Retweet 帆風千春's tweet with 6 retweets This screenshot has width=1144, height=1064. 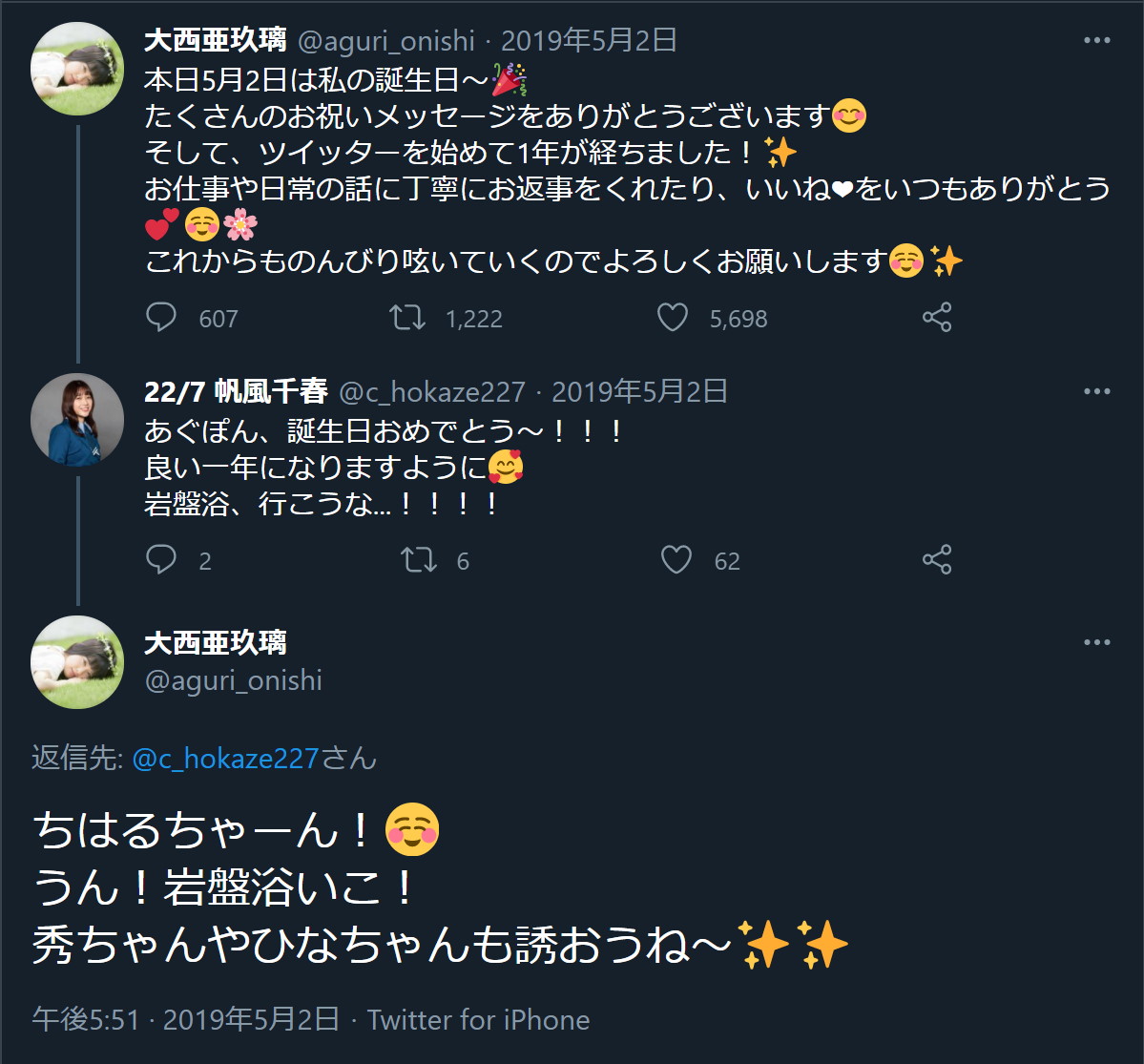click(x=418, y=560)
